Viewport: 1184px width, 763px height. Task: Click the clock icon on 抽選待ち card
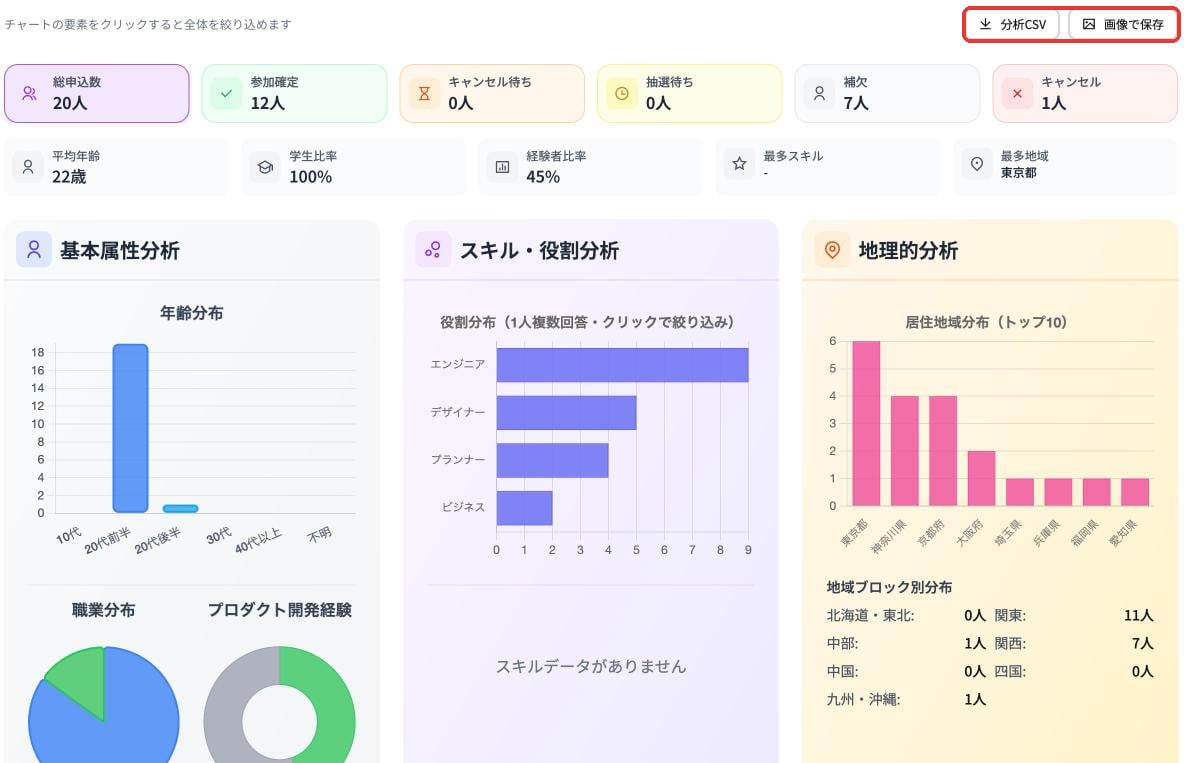[x=621, y=94]
